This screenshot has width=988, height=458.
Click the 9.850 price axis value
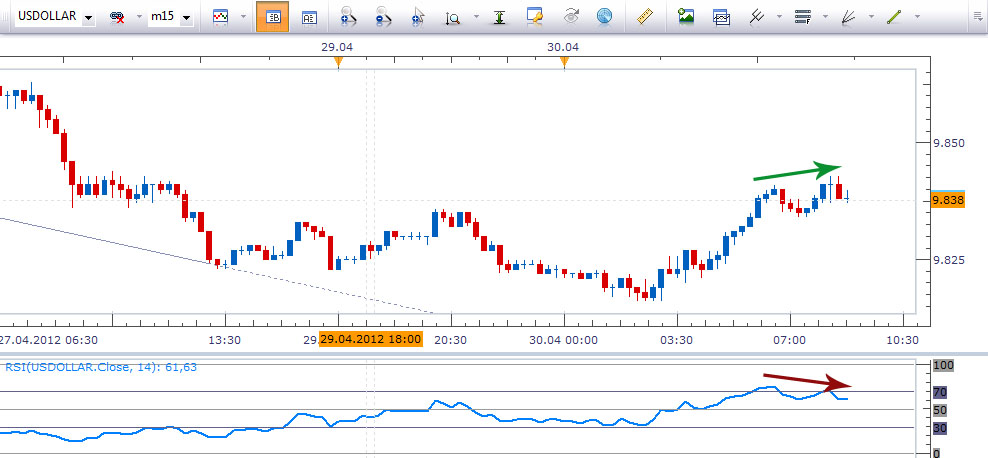950,143
